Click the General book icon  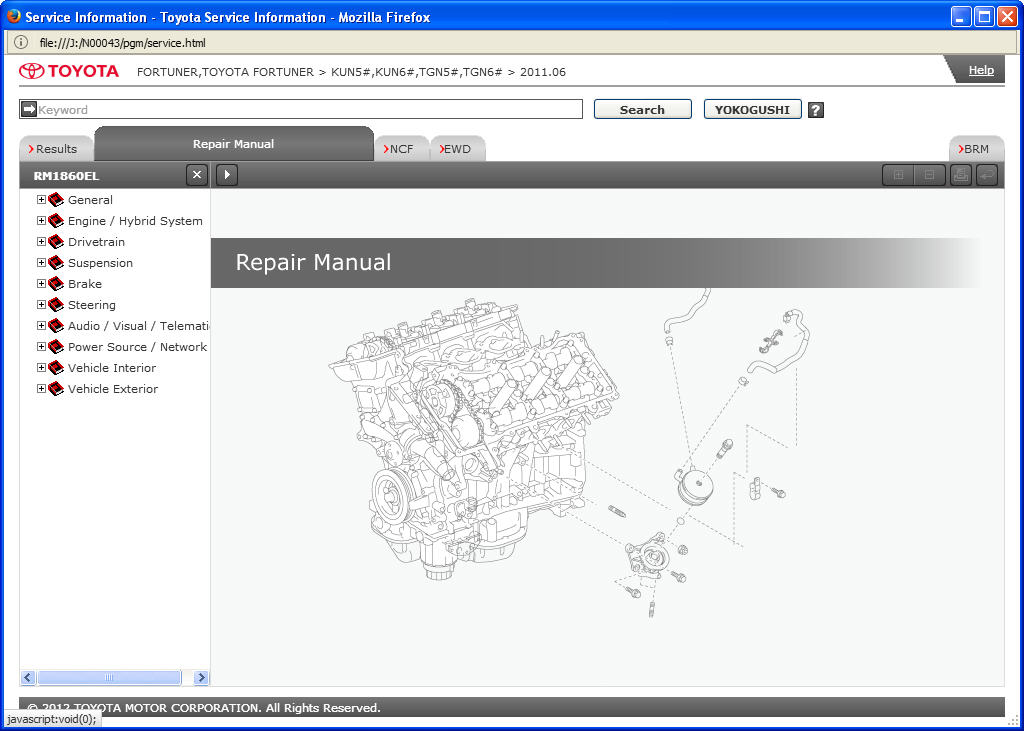point(56,200)
